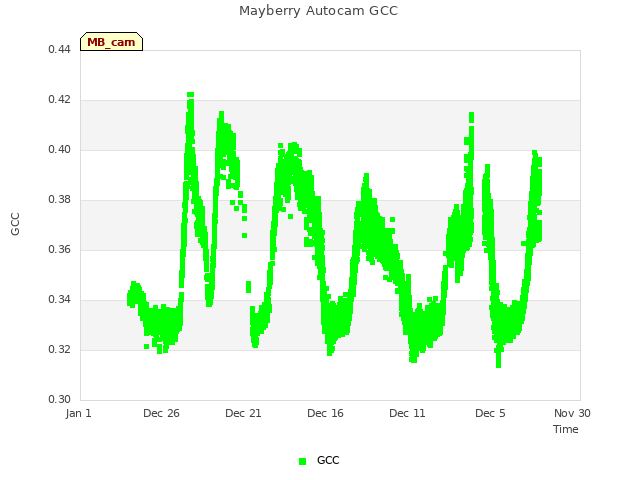The image size is (640, 480).
Task: Click the 0.34 y-axis value
Action: pyautogui.click(x=59, y=300)
